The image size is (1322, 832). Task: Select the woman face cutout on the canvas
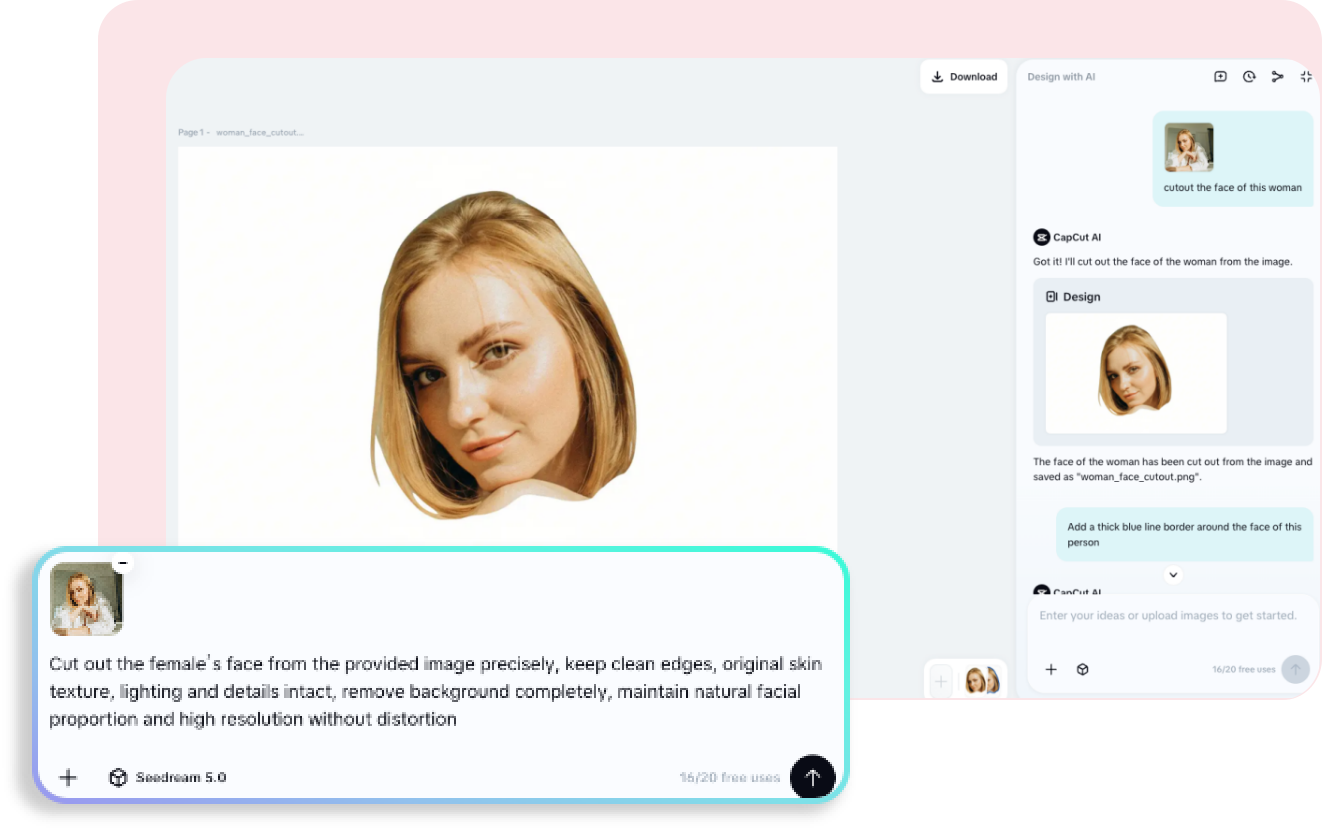[x=505, y=355]
